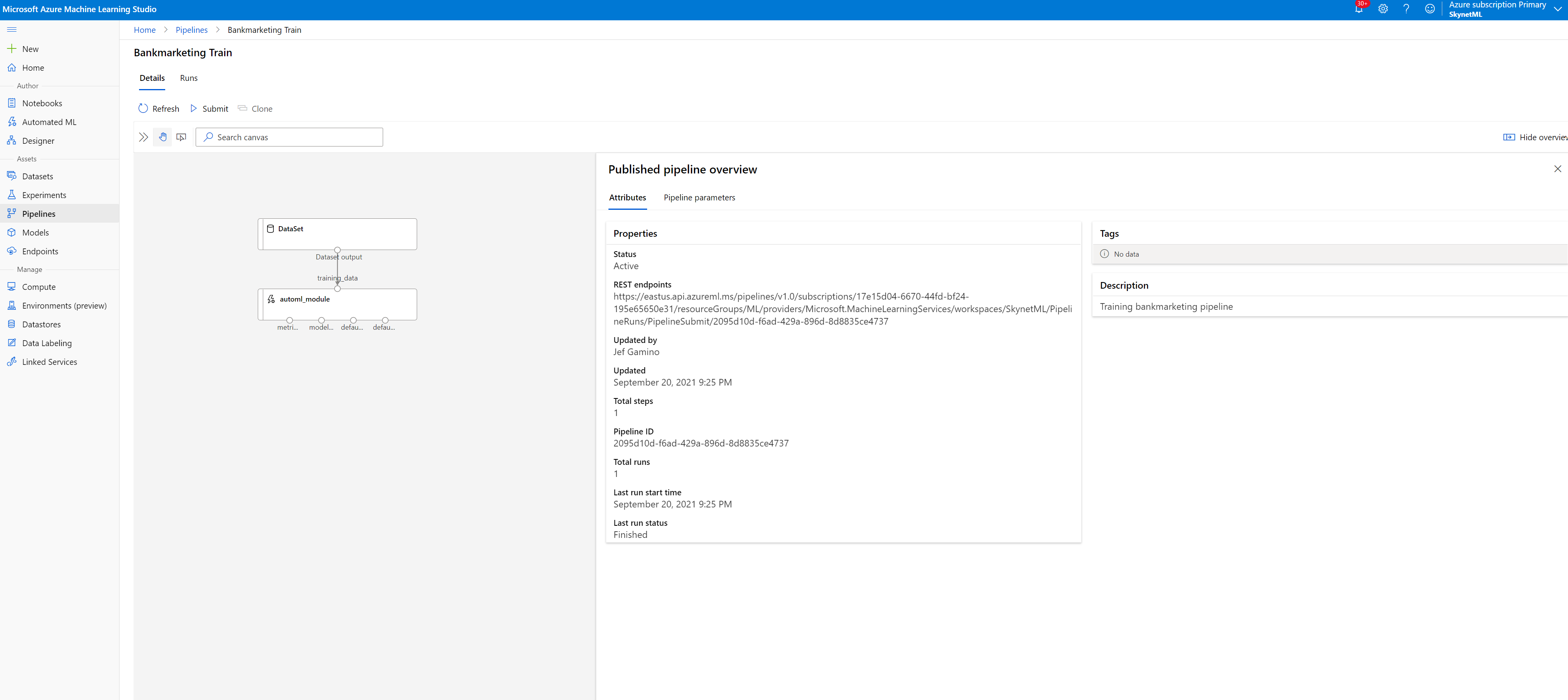Open Azure settings gear
This screenshot has width=1568, height=700.
pos(1383,9)
